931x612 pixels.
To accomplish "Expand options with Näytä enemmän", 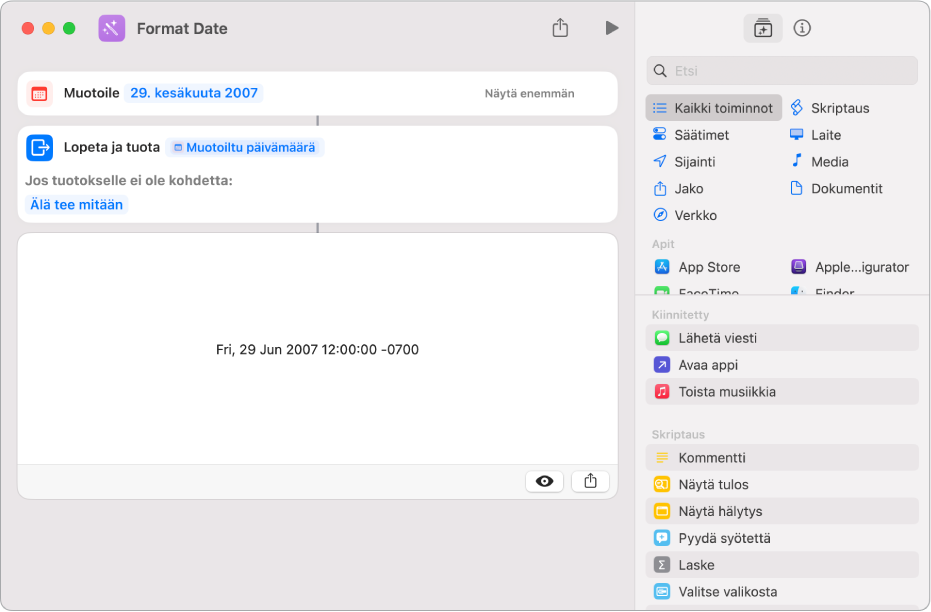I will click(529, 93).
